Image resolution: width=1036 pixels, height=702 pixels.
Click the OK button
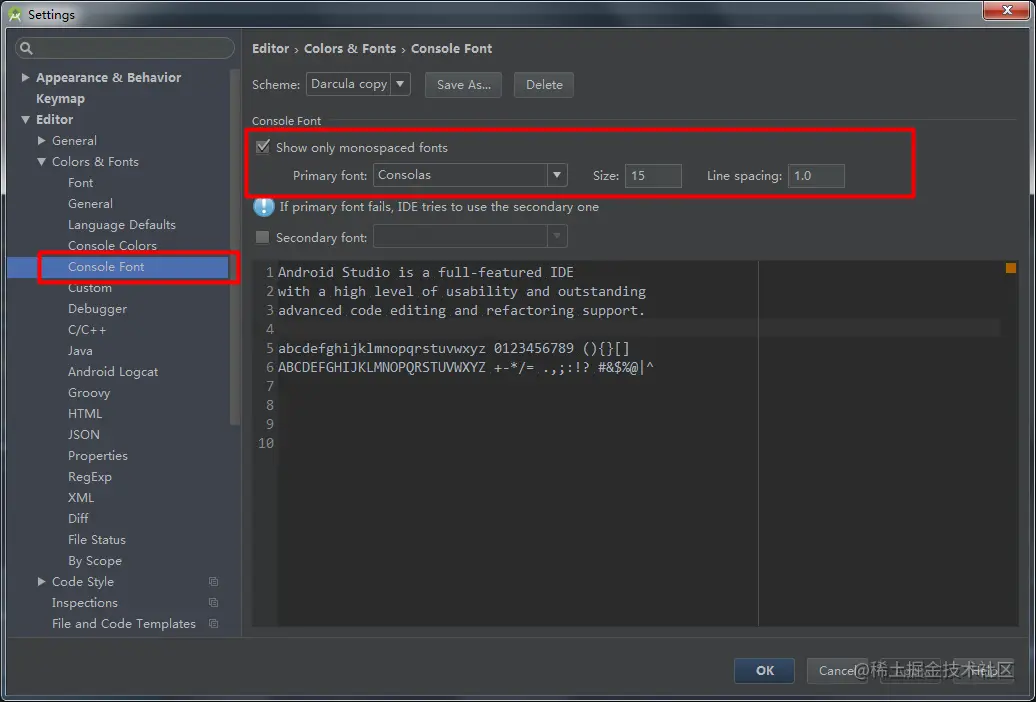pos(764,670)
